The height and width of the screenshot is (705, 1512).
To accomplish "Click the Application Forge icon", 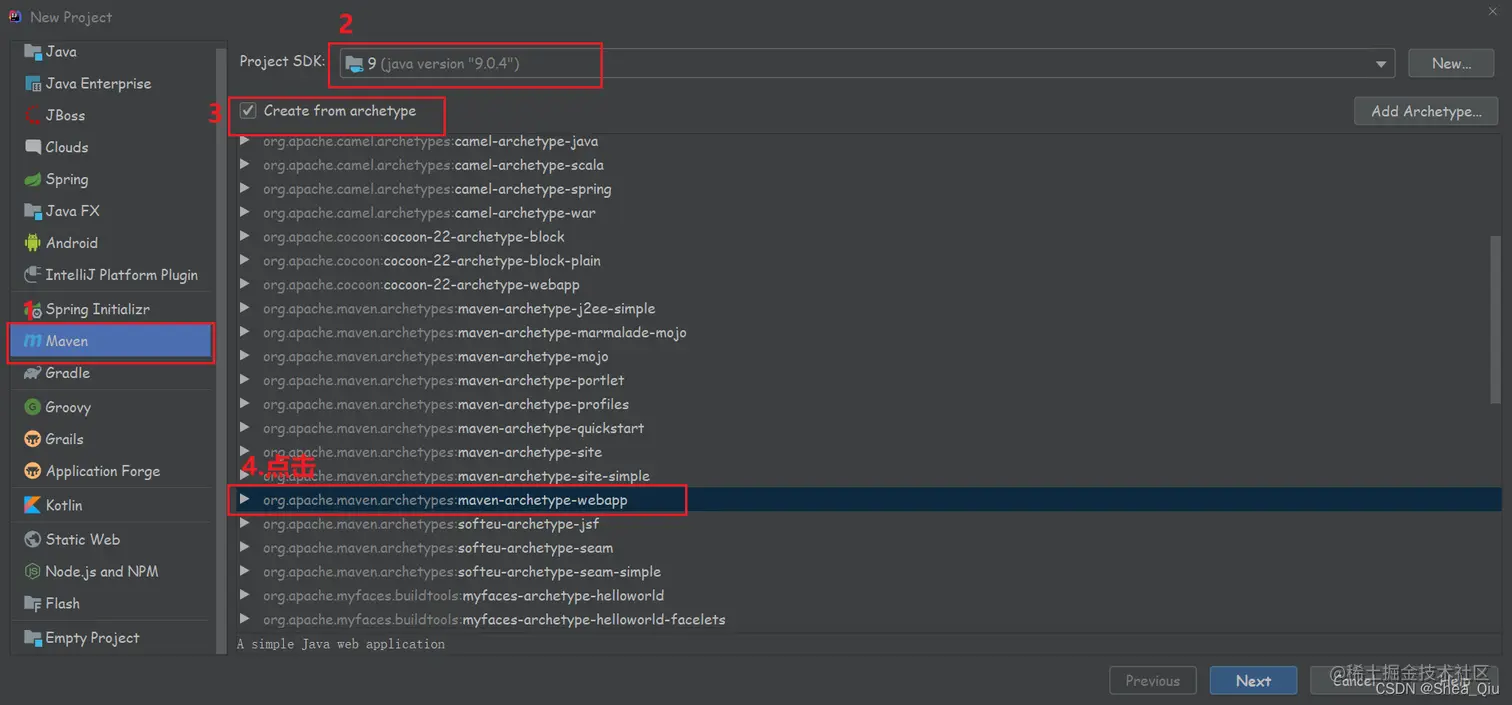I will pyautogui.click(x=32, y=471).
